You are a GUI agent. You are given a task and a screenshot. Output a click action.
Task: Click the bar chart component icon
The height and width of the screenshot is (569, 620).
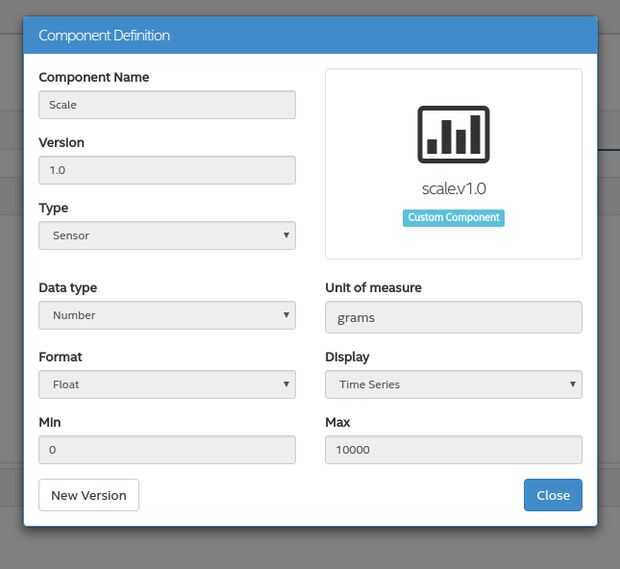pos(453,134)
